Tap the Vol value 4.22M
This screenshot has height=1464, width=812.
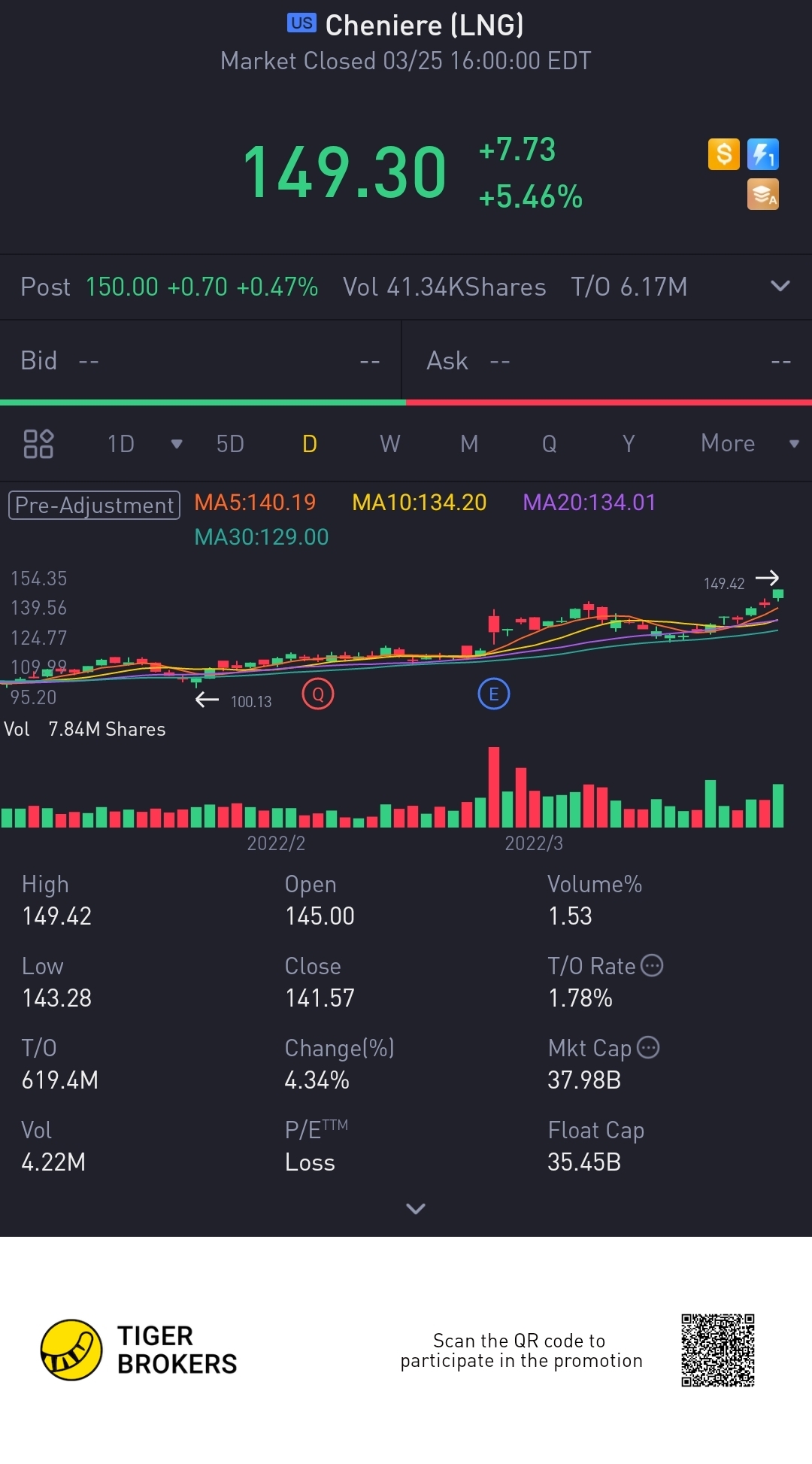[53, 1162]
